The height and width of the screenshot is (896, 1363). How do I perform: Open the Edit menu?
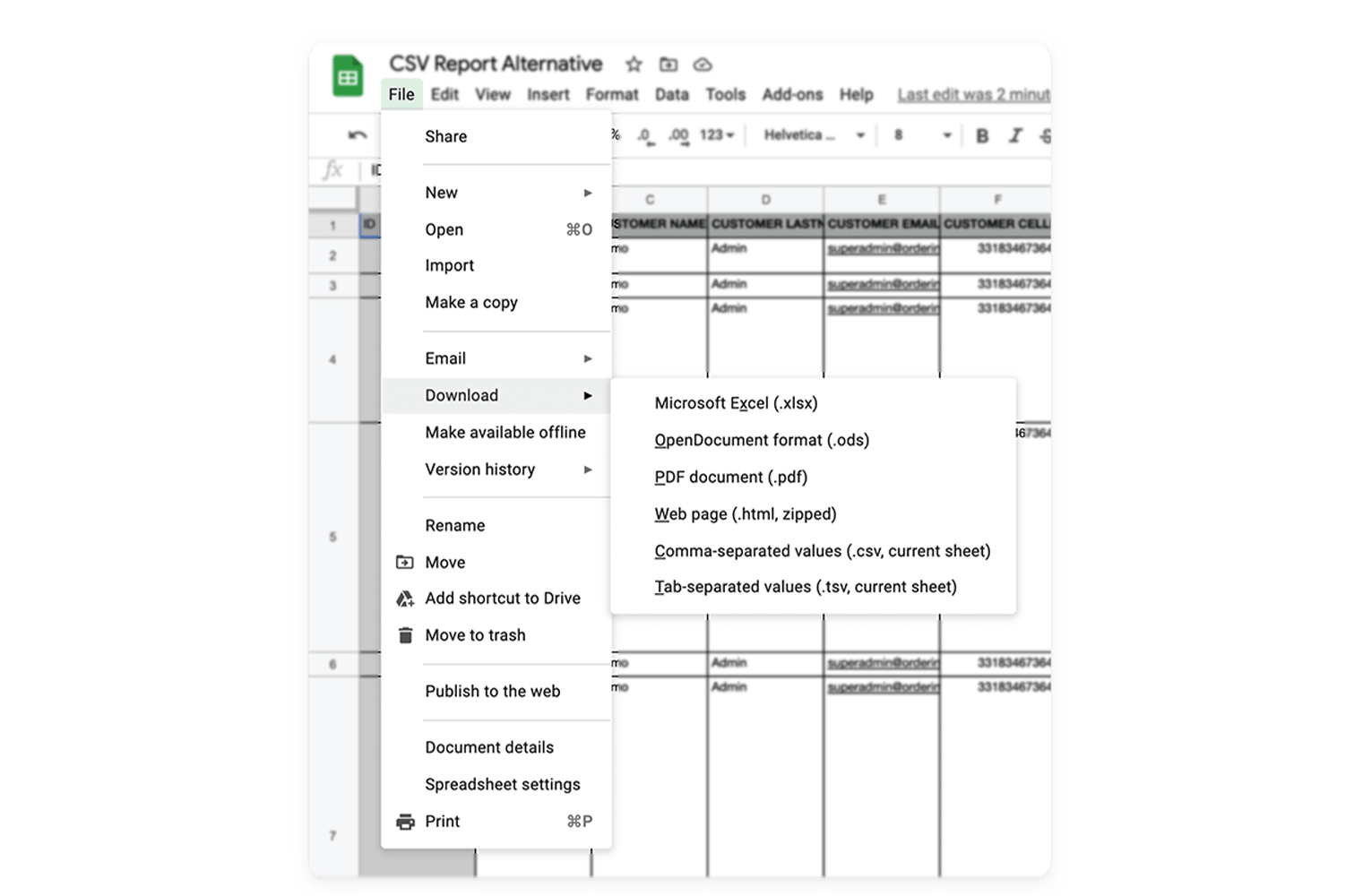(444, 94)
